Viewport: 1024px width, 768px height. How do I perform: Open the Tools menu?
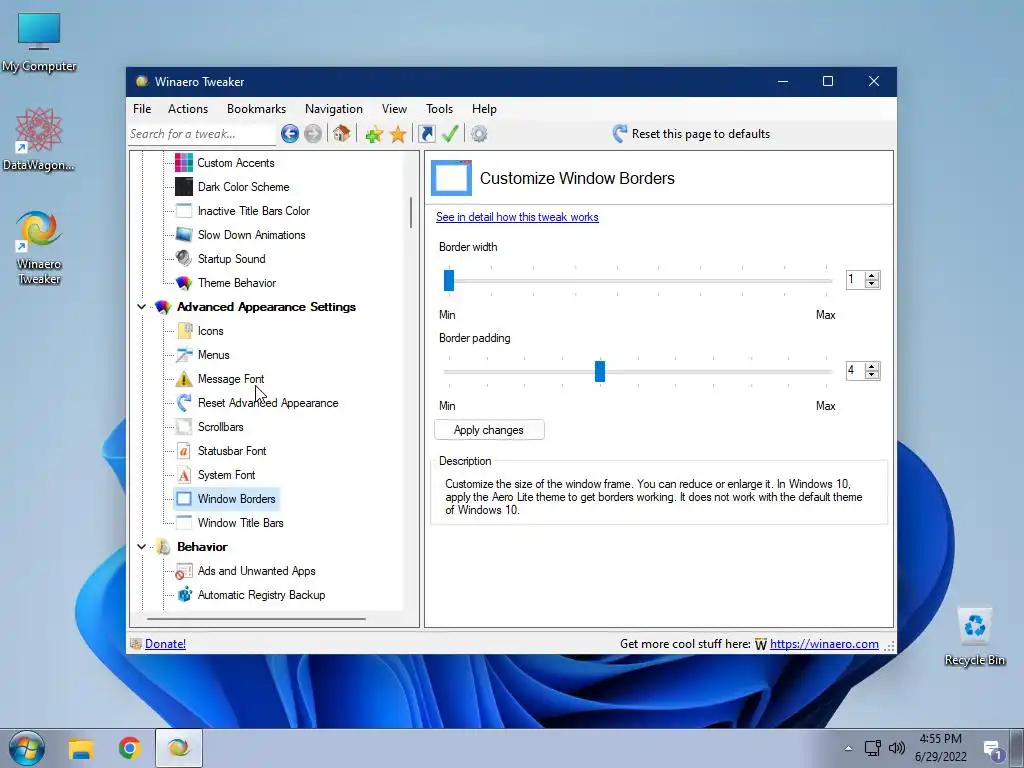tap(440, 109)
